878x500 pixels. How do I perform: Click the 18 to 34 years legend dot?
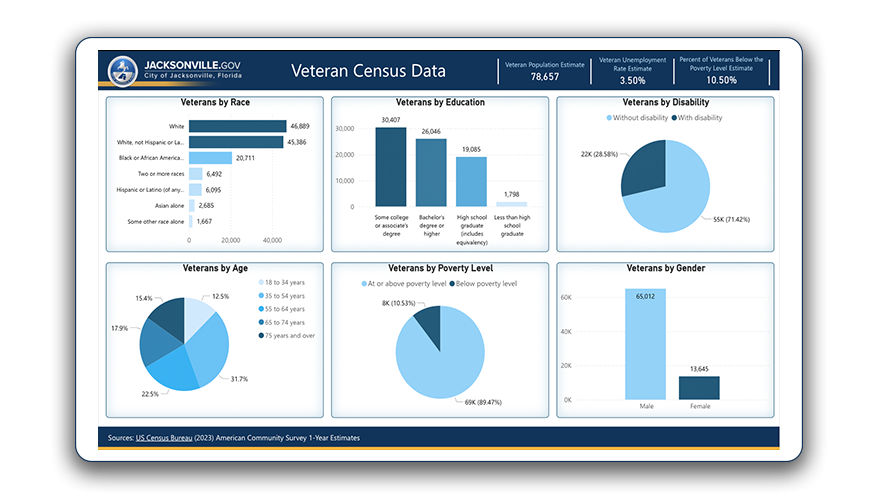261,282
